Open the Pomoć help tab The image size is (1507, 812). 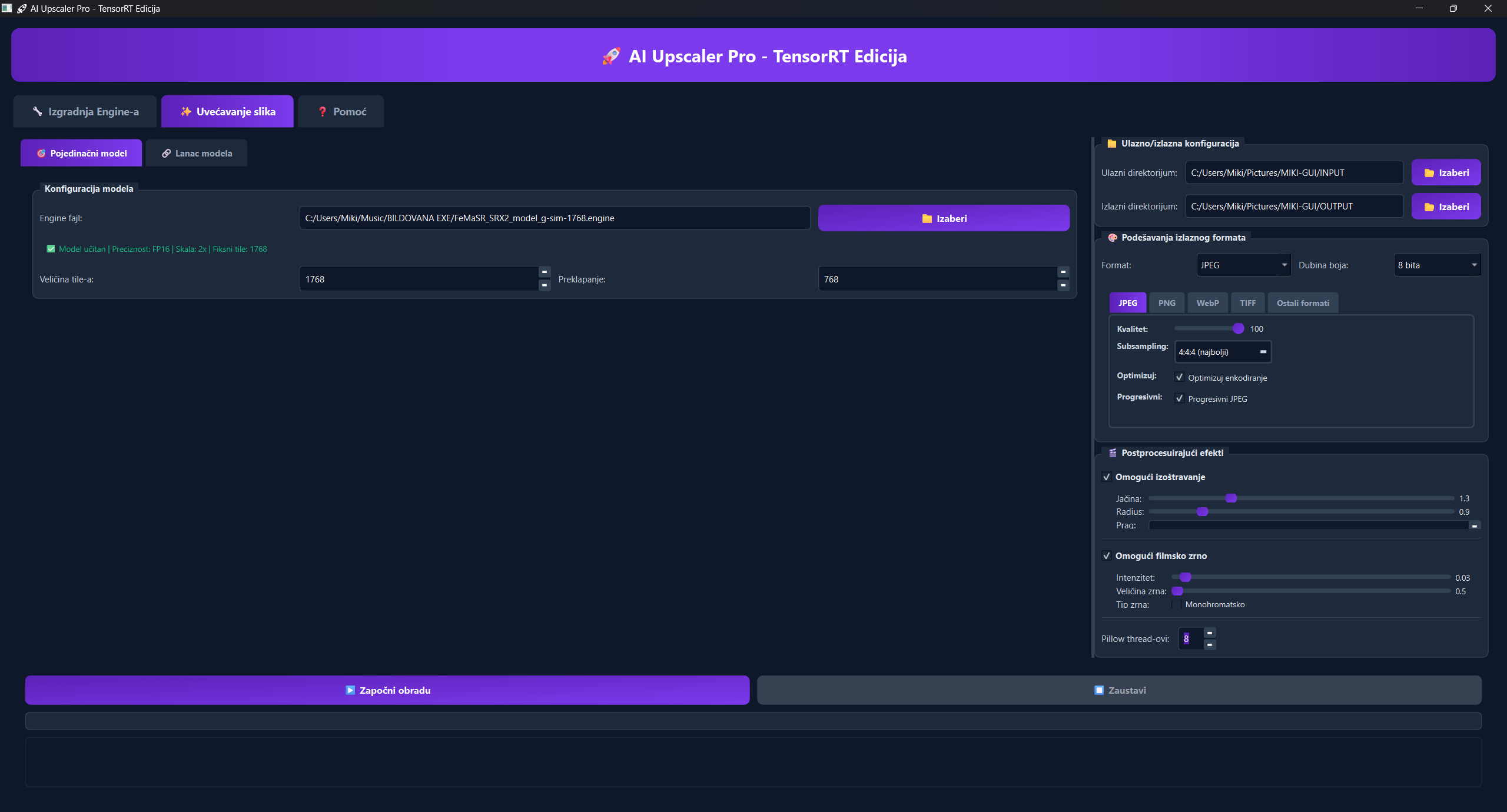(341, 111)
